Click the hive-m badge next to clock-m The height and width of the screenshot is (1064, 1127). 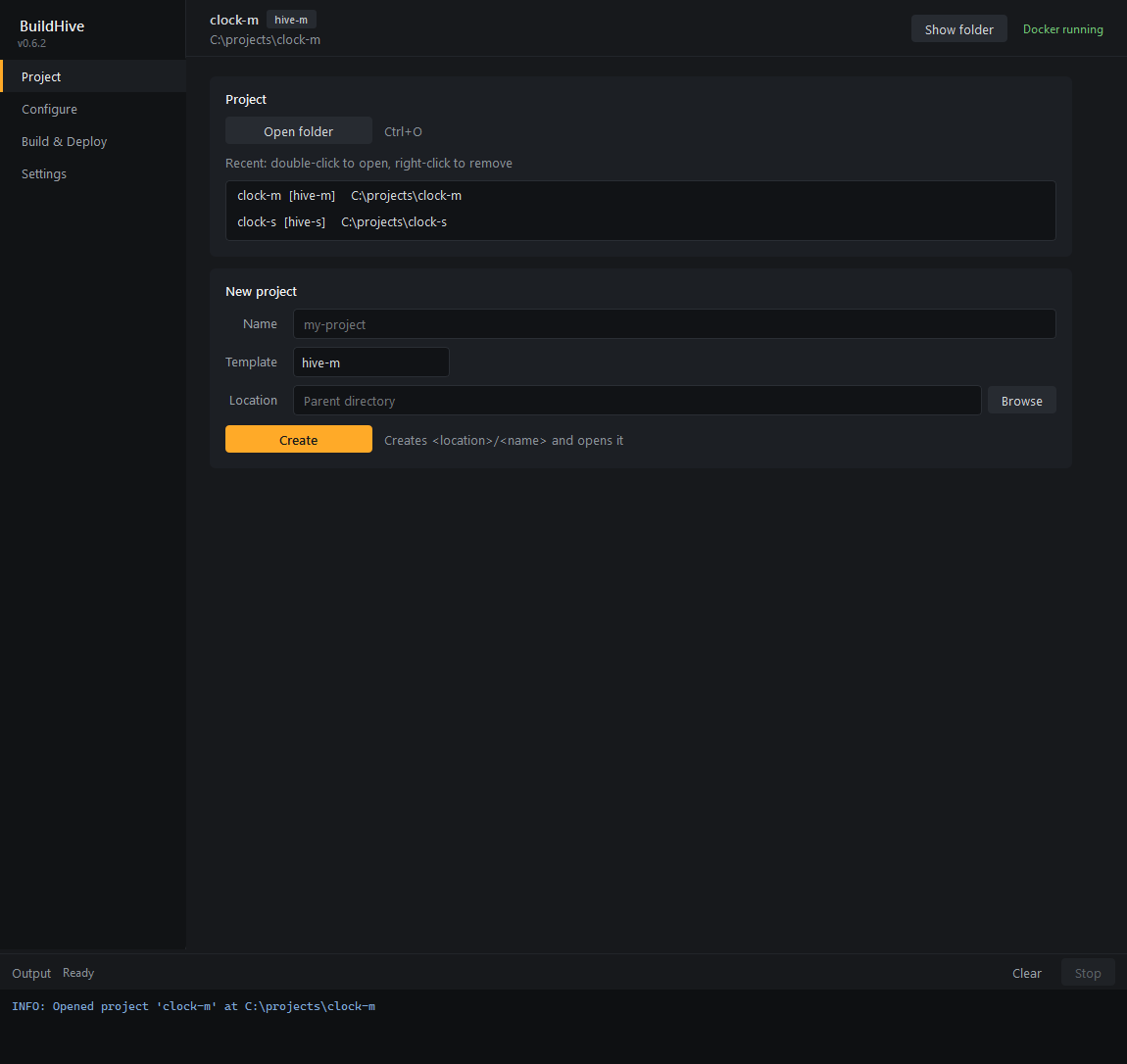click(x=291, y=20)
